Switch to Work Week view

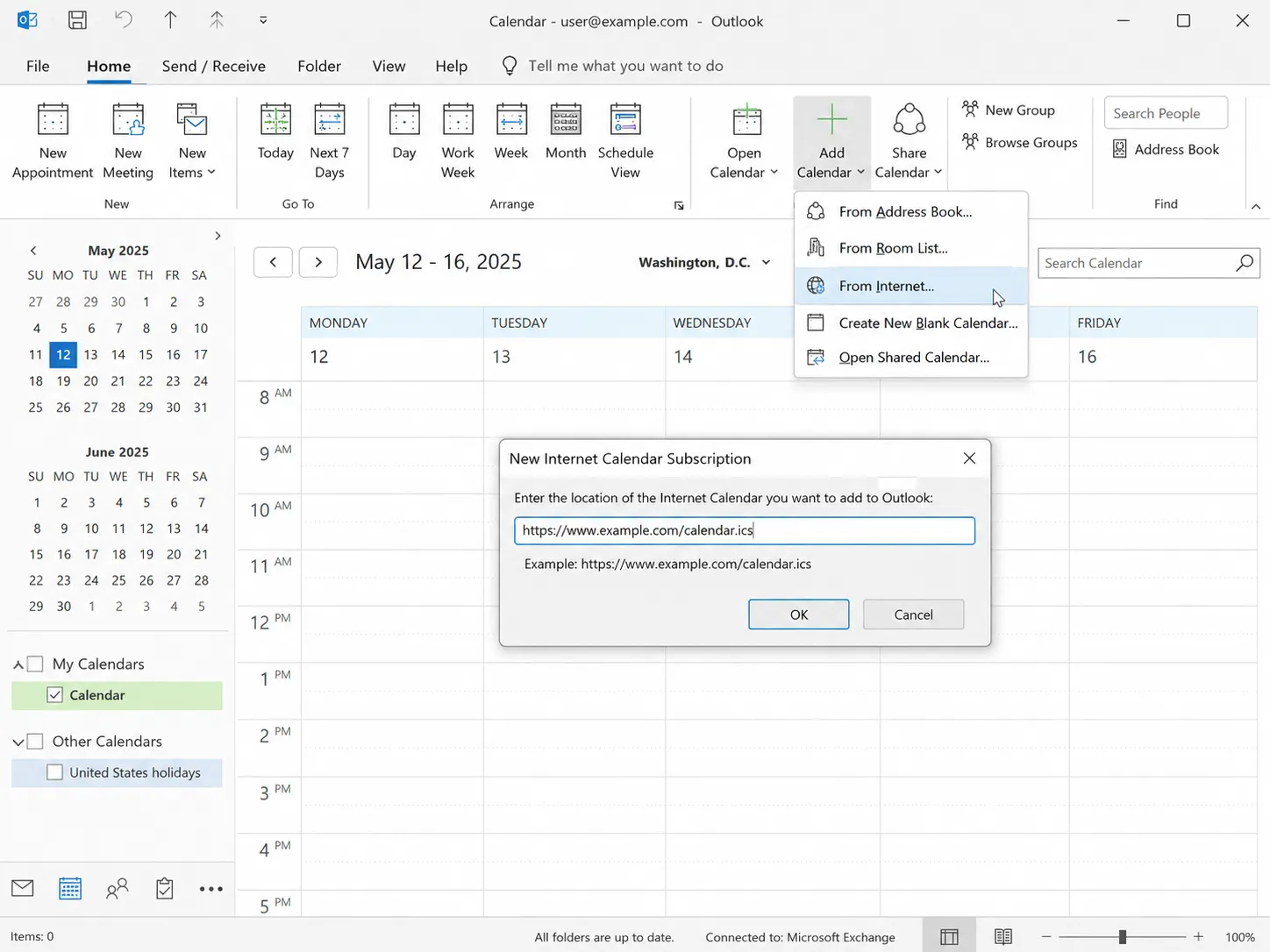(458, 140)
